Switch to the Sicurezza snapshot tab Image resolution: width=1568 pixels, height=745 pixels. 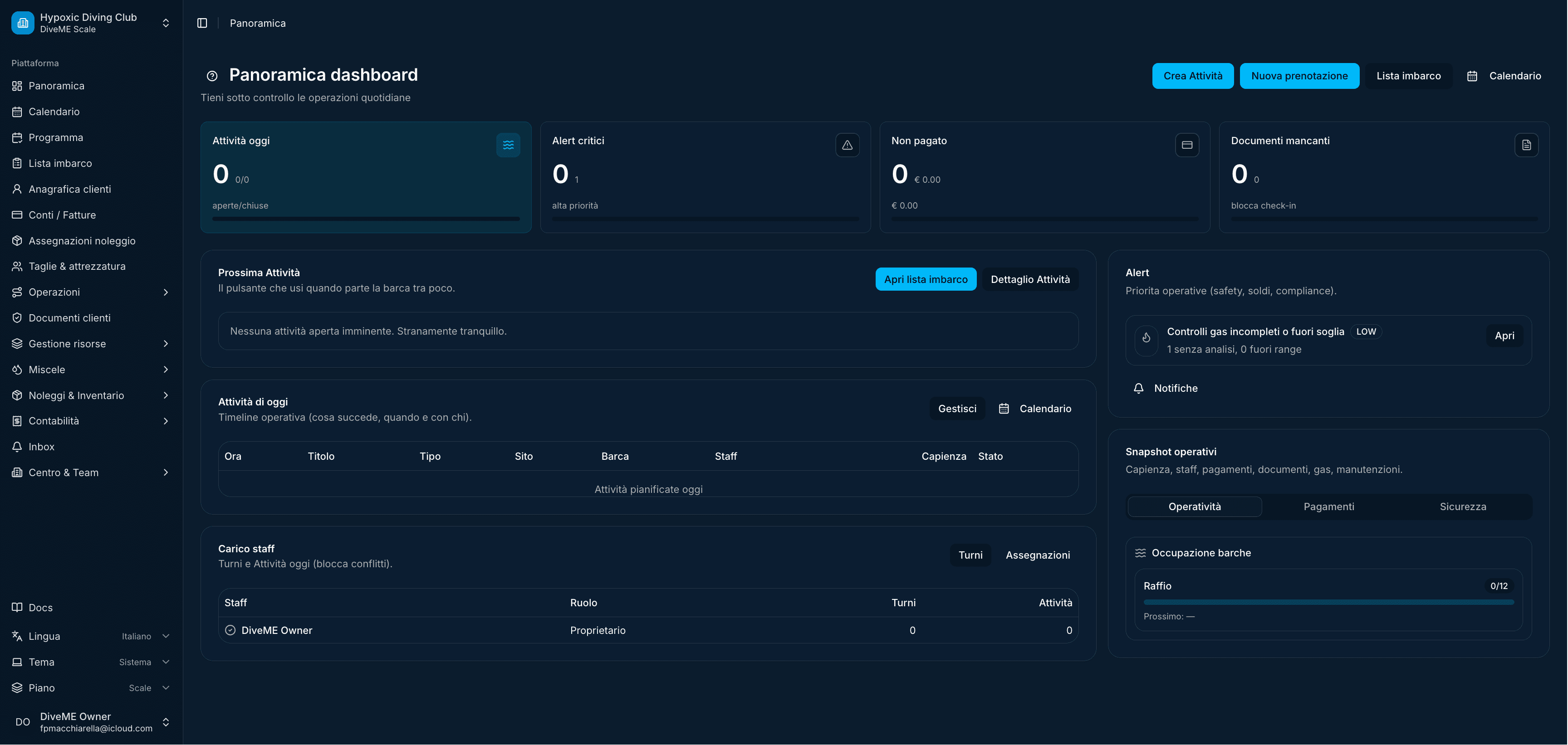(x=1463, y=507)
